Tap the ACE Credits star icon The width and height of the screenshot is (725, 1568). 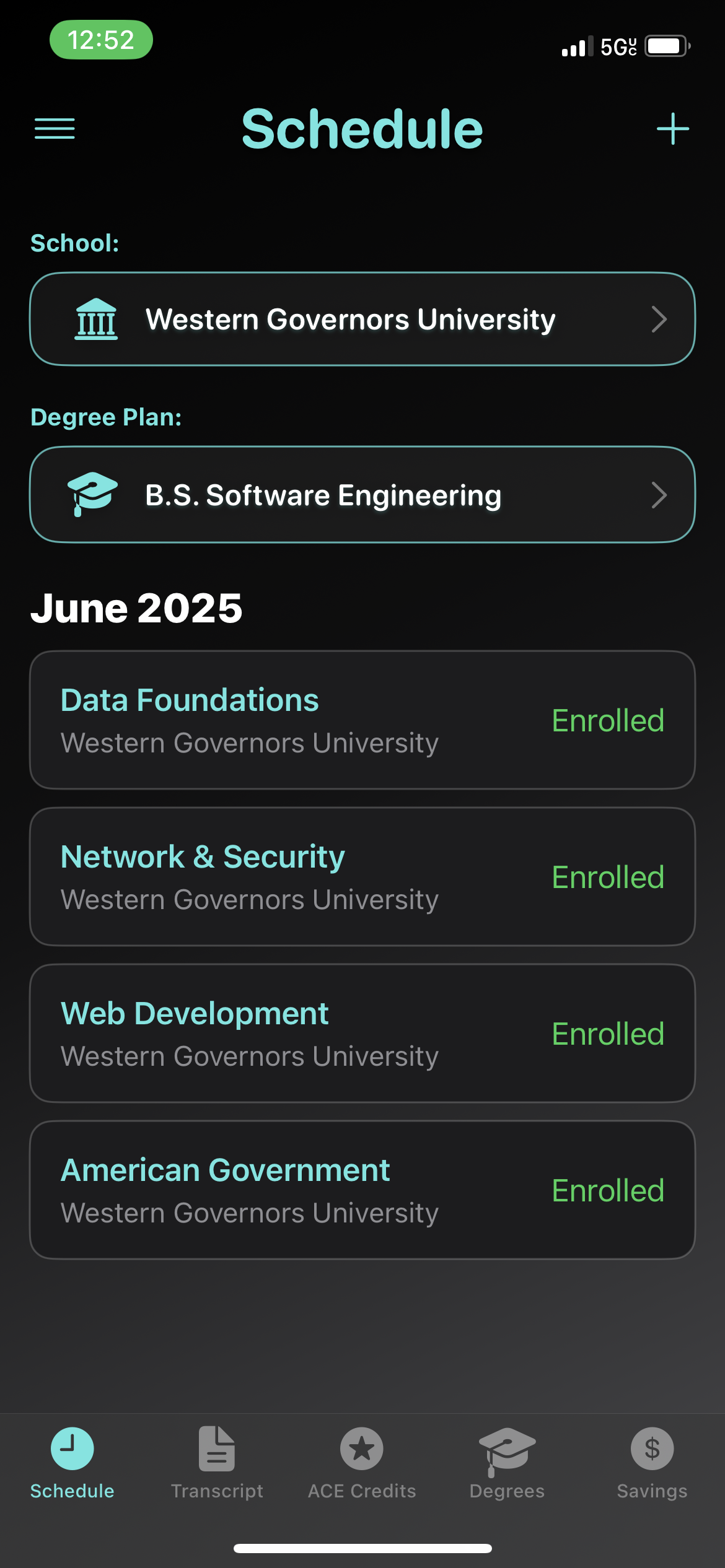tap(362, 1448)
